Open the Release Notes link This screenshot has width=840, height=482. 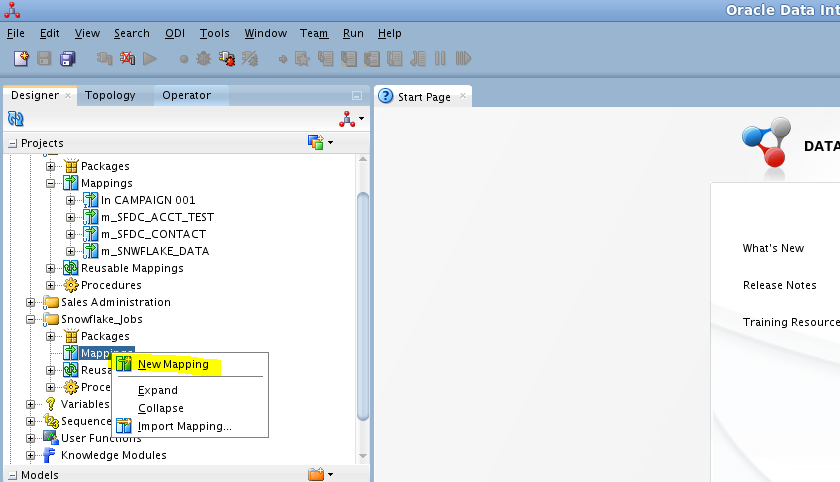(x=779, y=285)
